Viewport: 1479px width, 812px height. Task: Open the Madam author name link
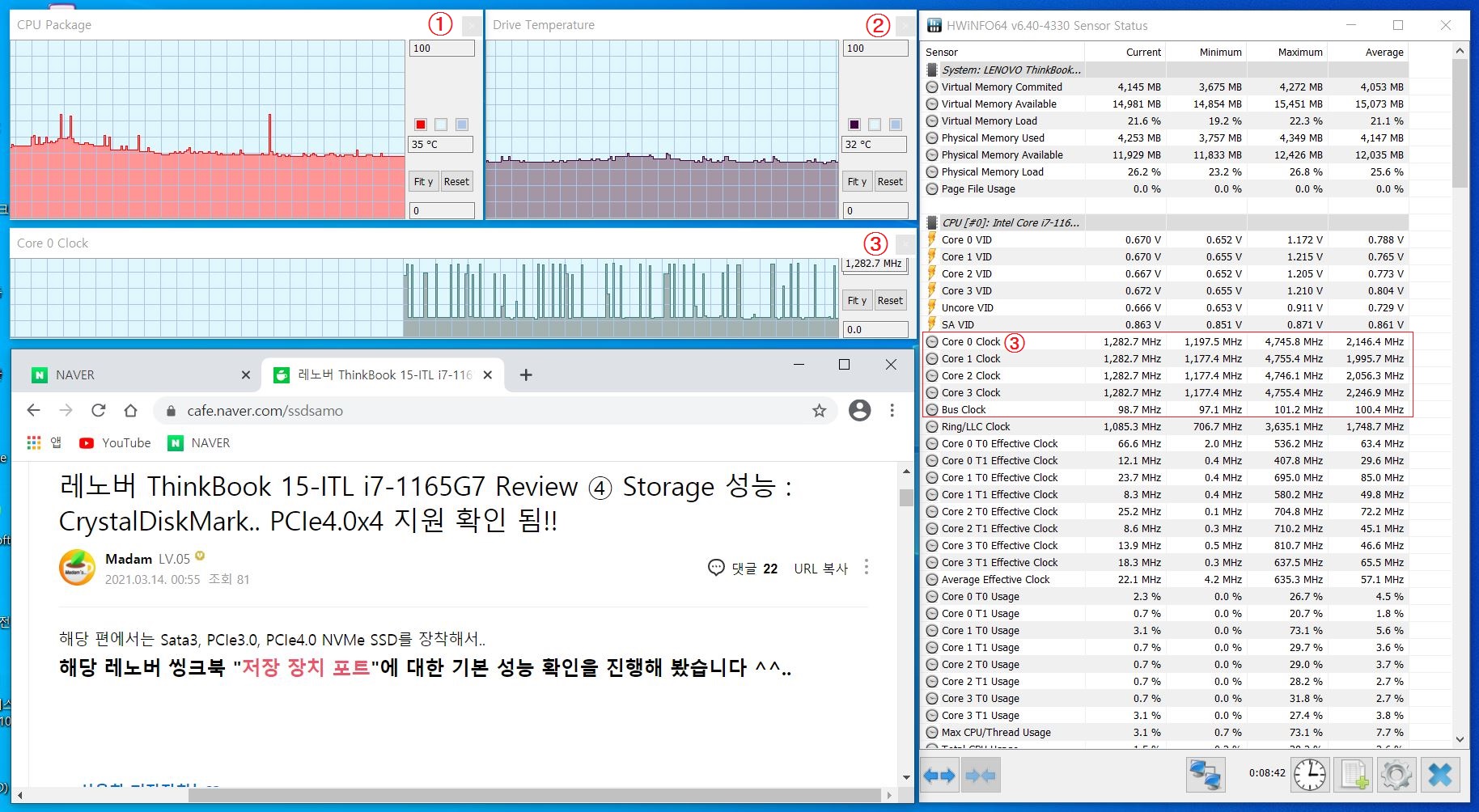[x=129, y=559]
